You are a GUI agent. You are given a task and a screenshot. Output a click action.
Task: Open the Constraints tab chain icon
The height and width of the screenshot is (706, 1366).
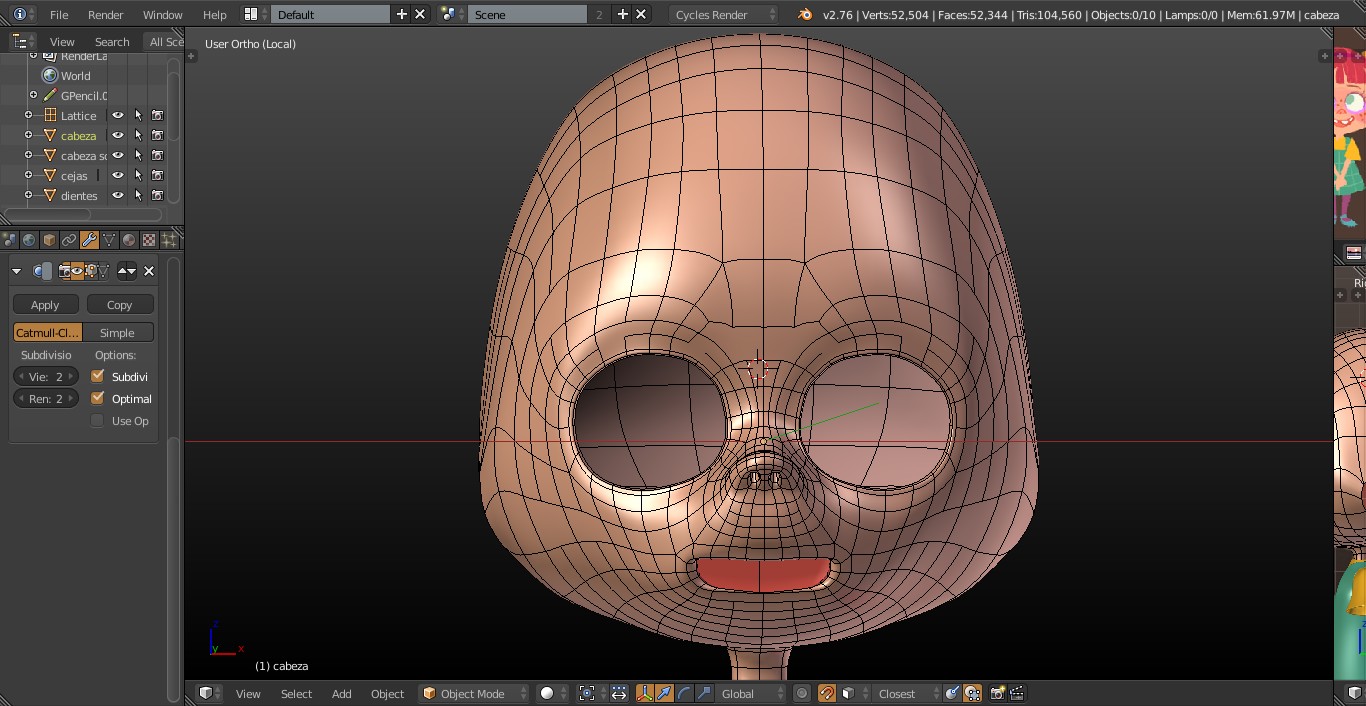[x=69, y=240]
